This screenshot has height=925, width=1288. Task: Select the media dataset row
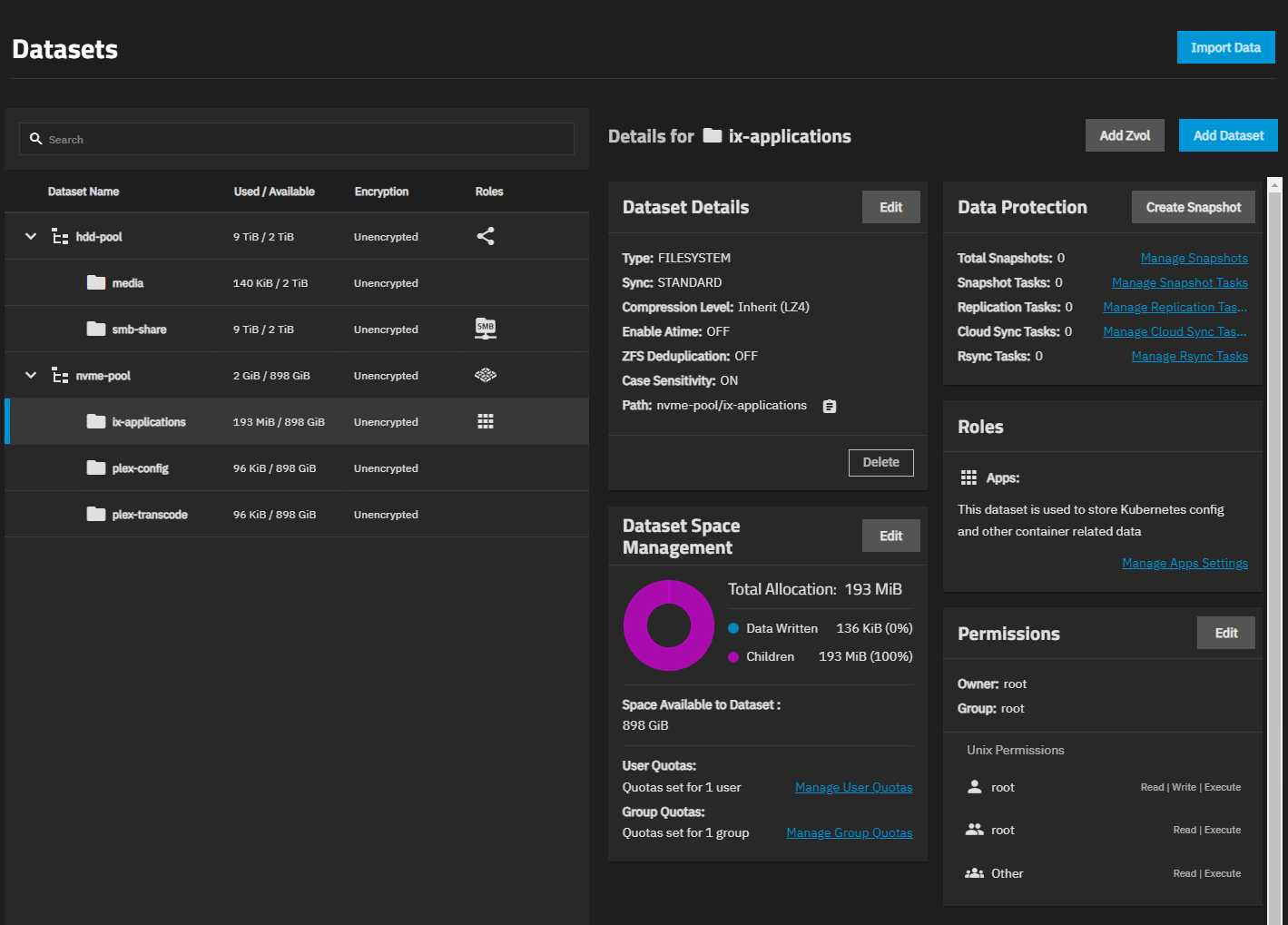click(297, 282)
